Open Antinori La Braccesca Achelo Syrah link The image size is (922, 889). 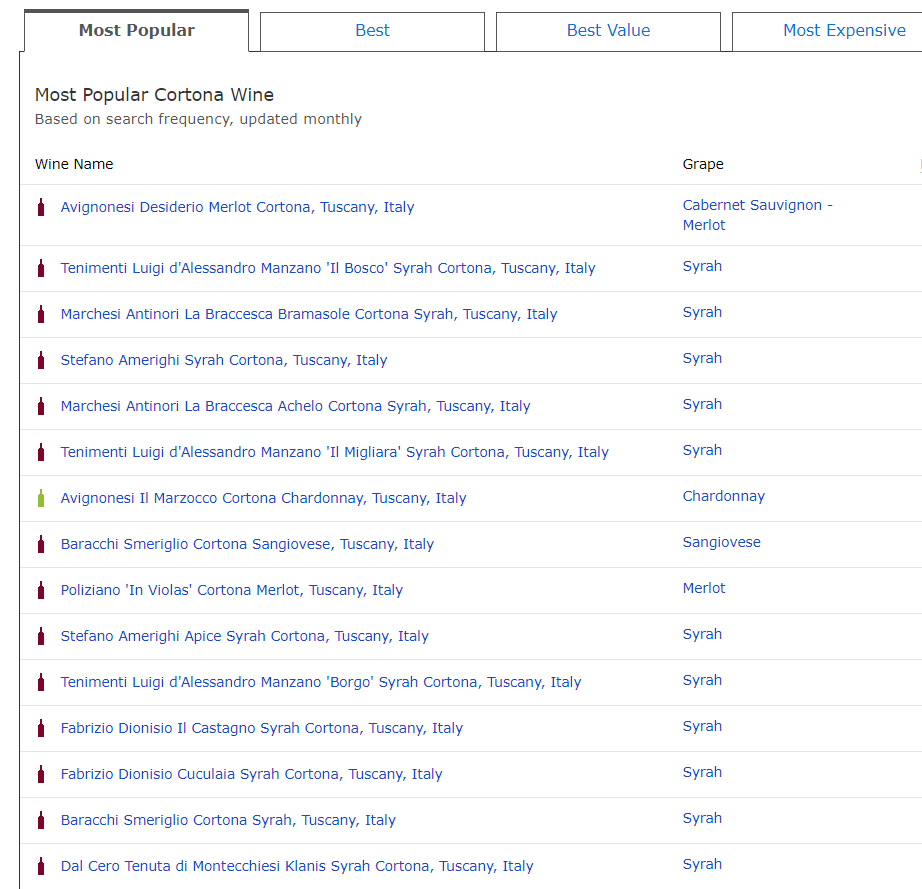tap(295, 406)
